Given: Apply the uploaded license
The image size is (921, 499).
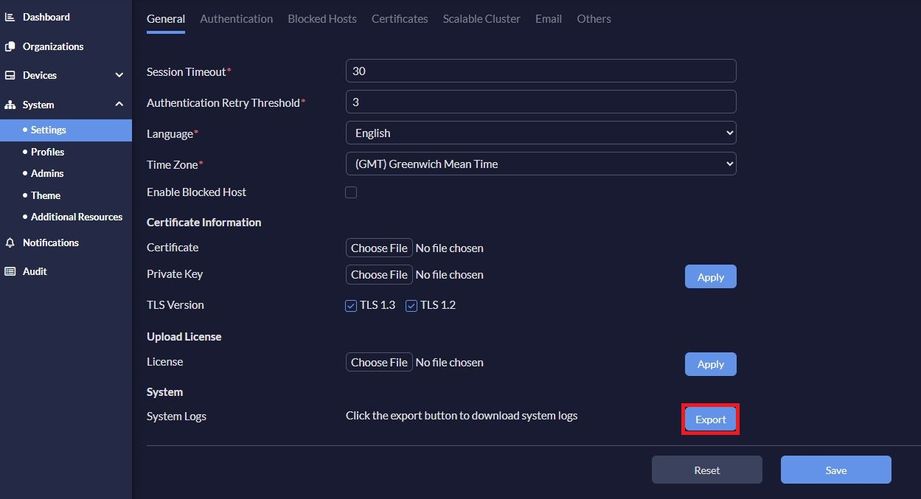Looking at the screenshot, I should pos(710,364).
